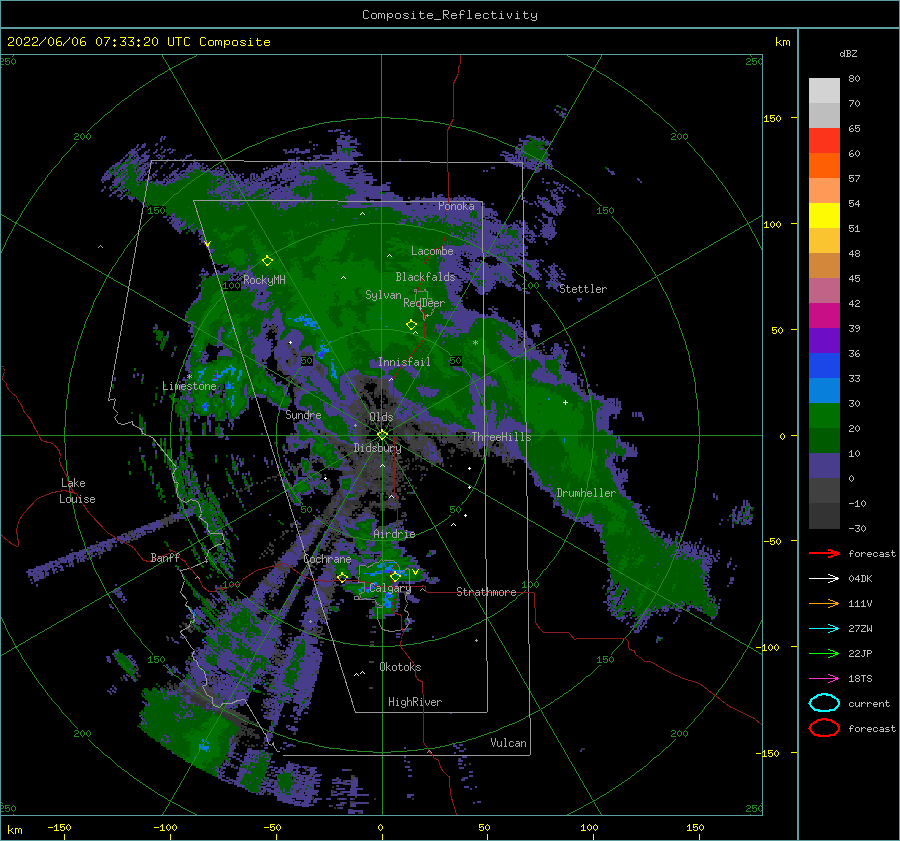Click the Sundre town label
900x841 pixels.
click(303, 414)
